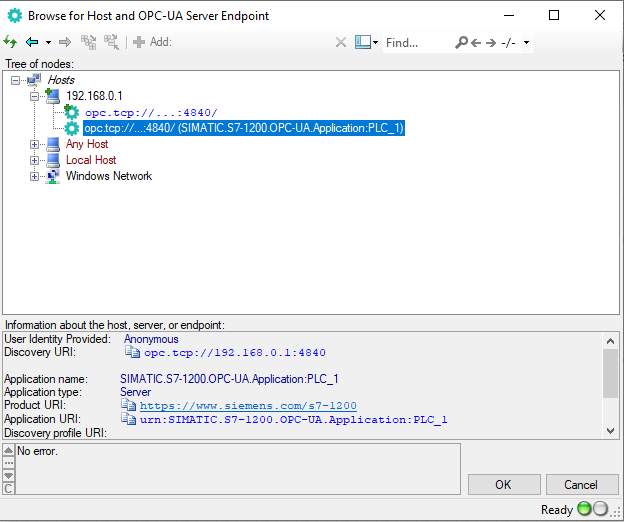The height and width of the screenshot is (522, 624).
Task: Go back with the blue left arrow
Action: (32, 42)
